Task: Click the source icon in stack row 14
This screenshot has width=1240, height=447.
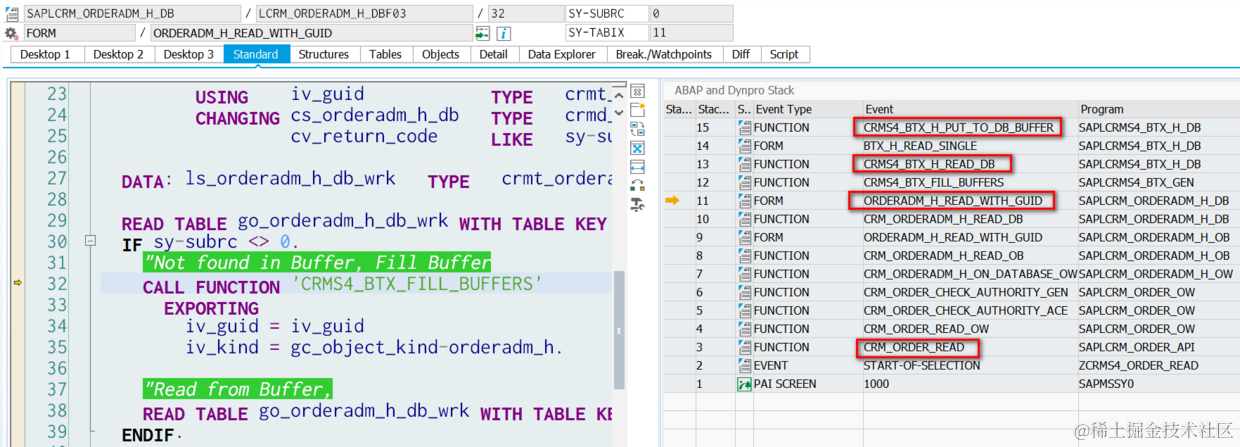Action: pos(744,146)
